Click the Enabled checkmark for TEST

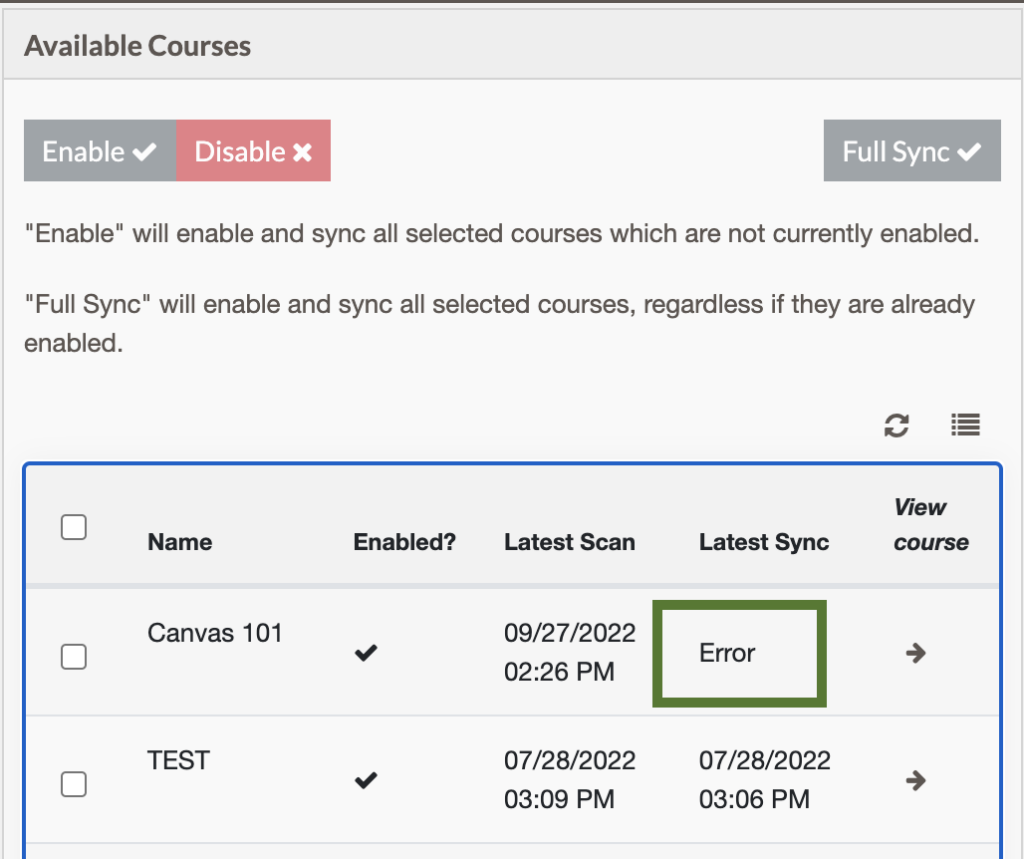point(366,781)
